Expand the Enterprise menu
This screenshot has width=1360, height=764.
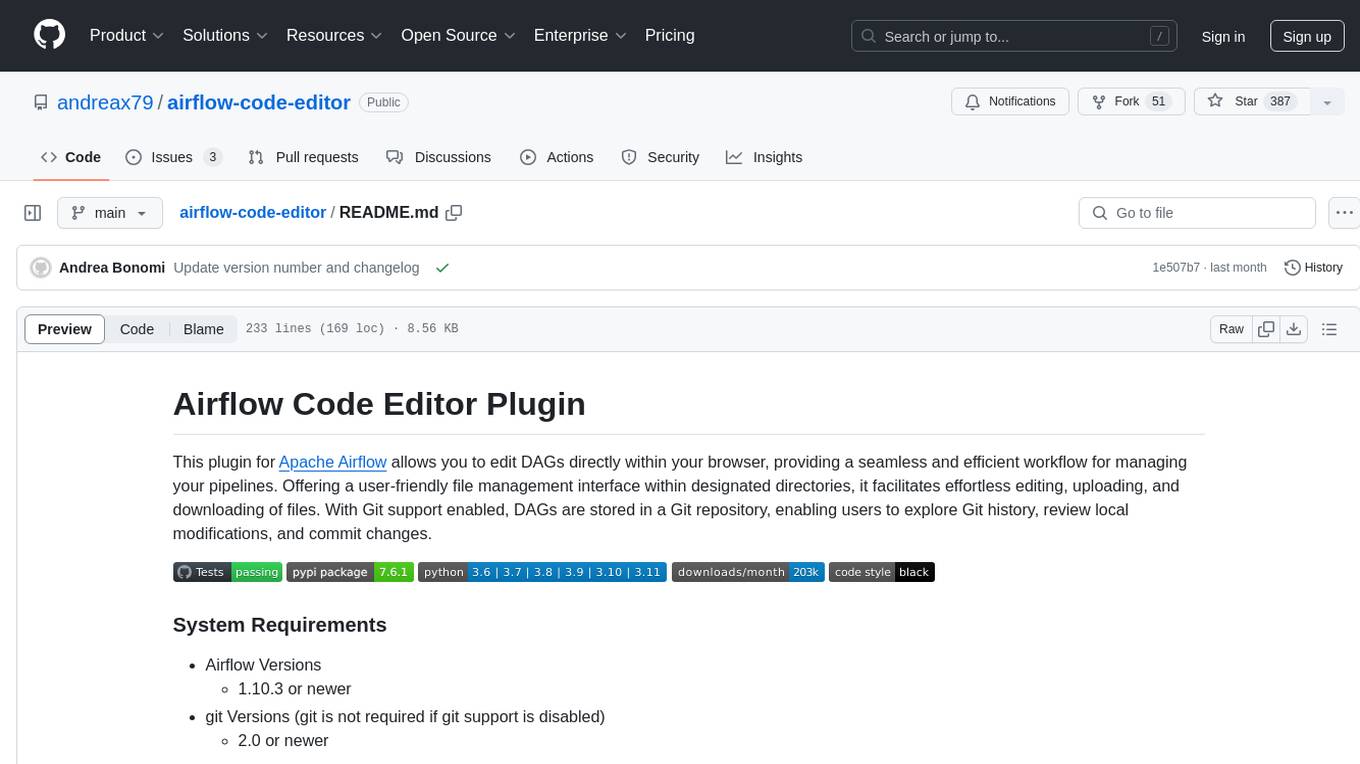[580, 35]
